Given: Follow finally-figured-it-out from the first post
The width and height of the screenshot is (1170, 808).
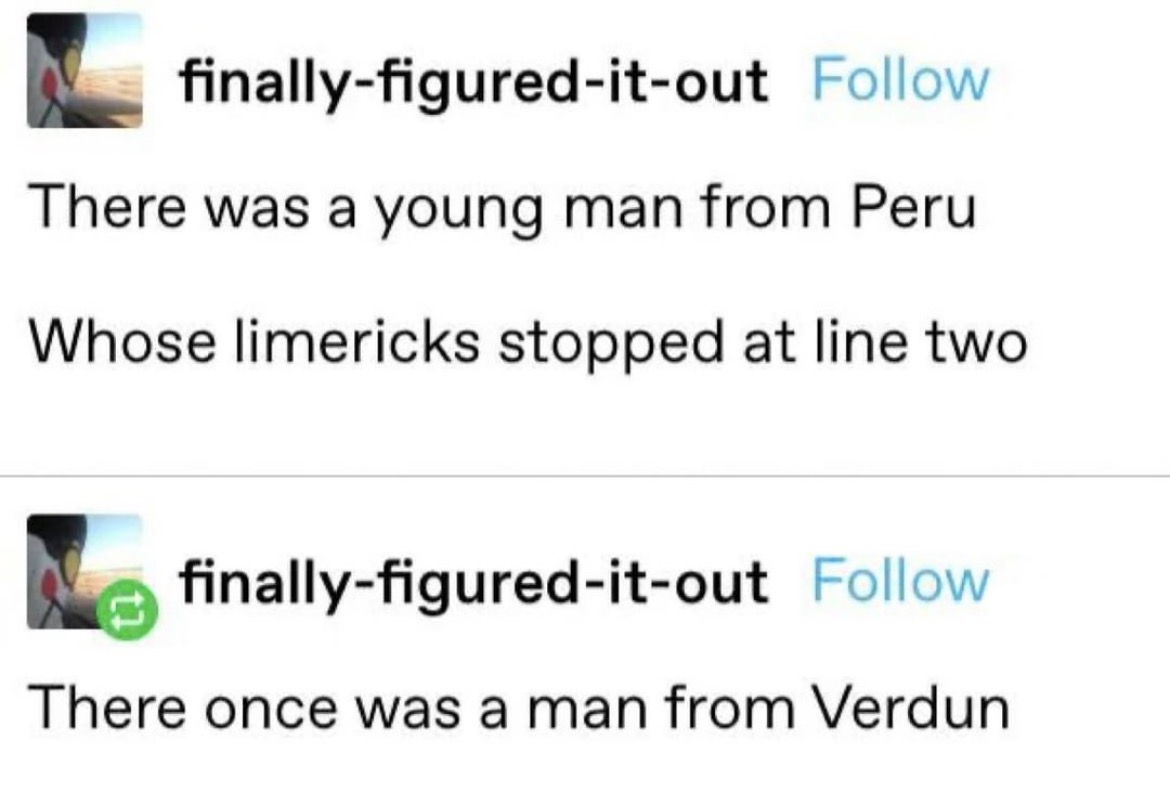Looking at the screenshot, I should tap(900, 79).
